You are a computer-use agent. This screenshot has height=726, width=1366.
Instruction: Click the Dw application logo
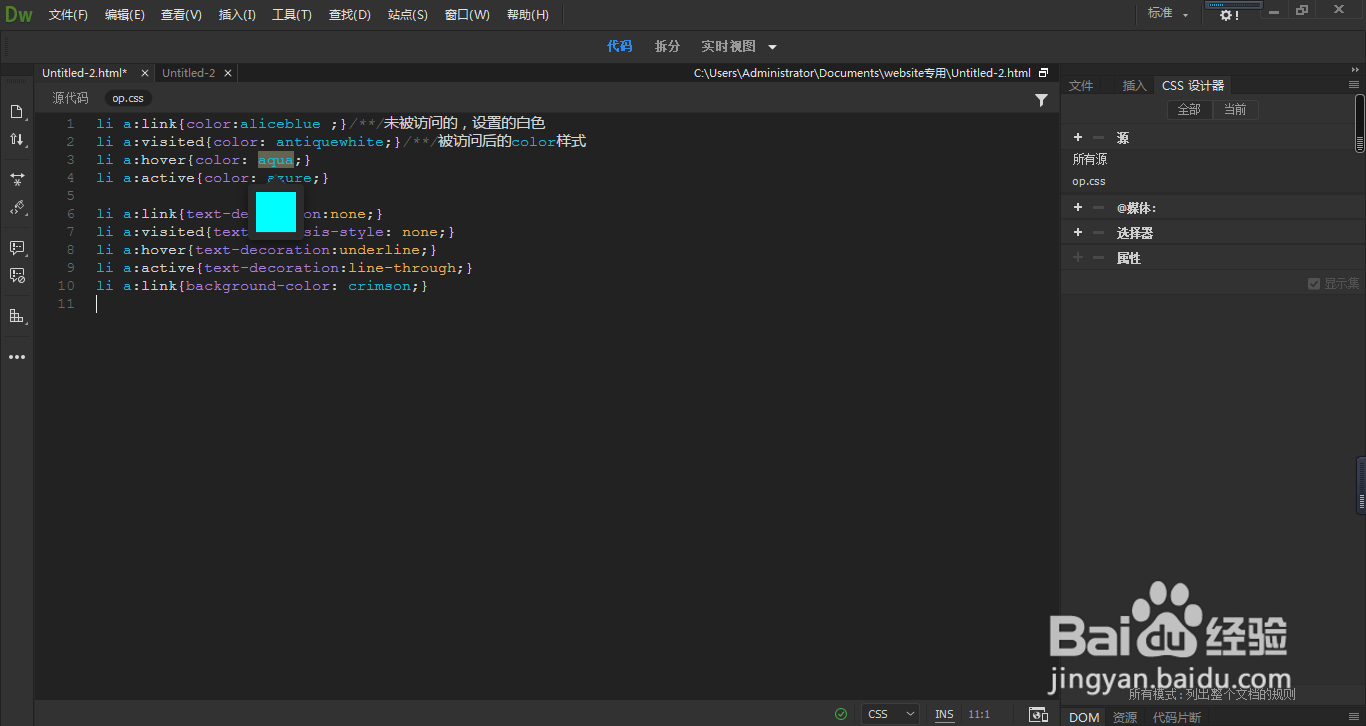tap(18, 14)
